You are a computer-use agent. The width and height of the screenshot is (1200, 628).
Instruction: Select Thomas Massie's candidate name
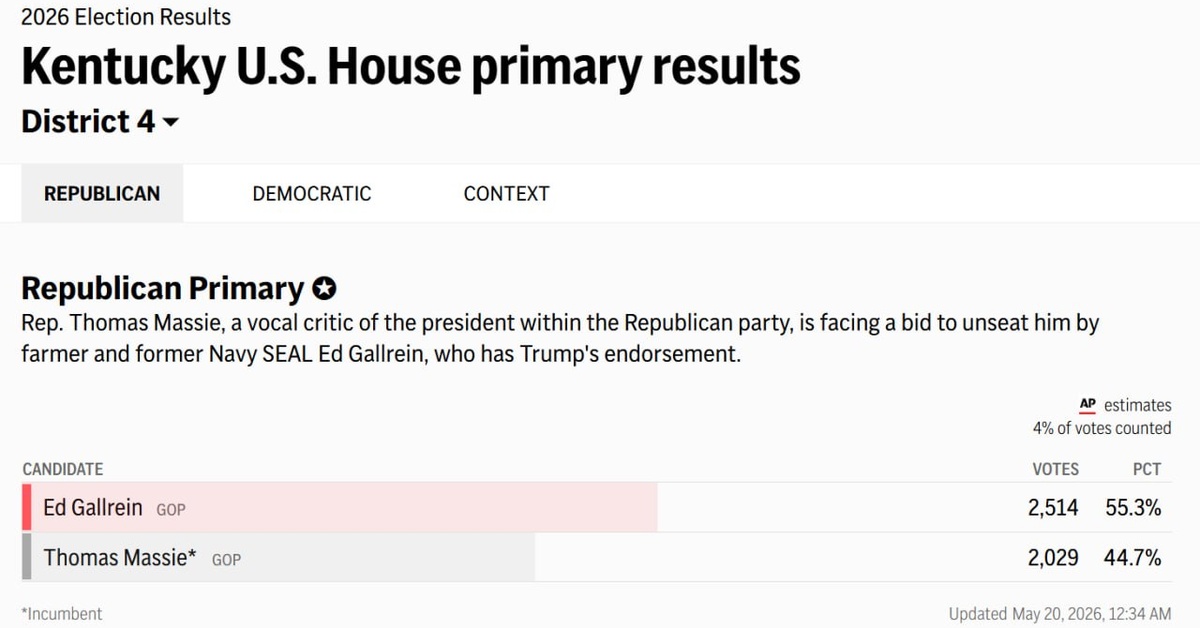(120, 558)
